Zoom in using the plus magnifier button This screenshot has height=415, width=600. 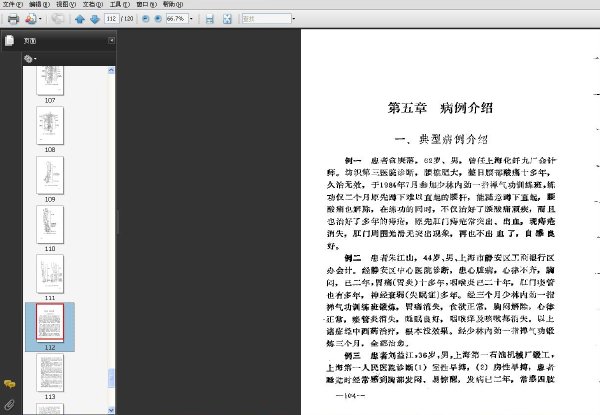158,18
